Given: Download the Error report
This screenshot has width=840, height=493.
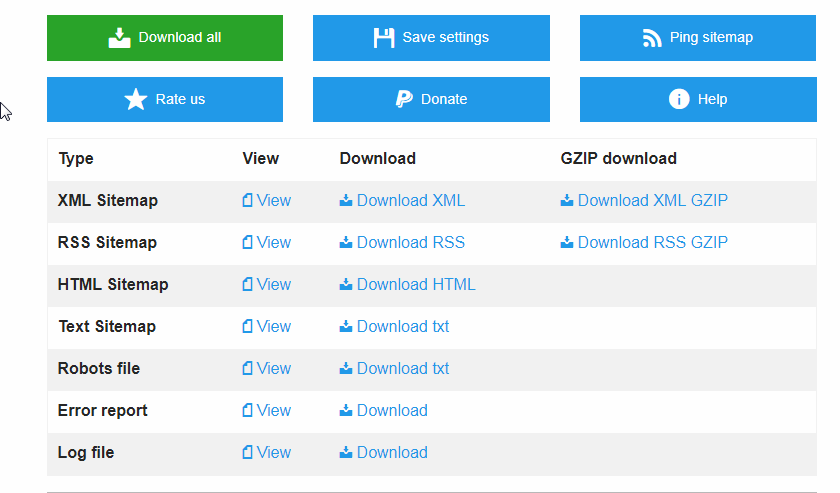Looking at the screenshot, I should [x=384, y=410].
